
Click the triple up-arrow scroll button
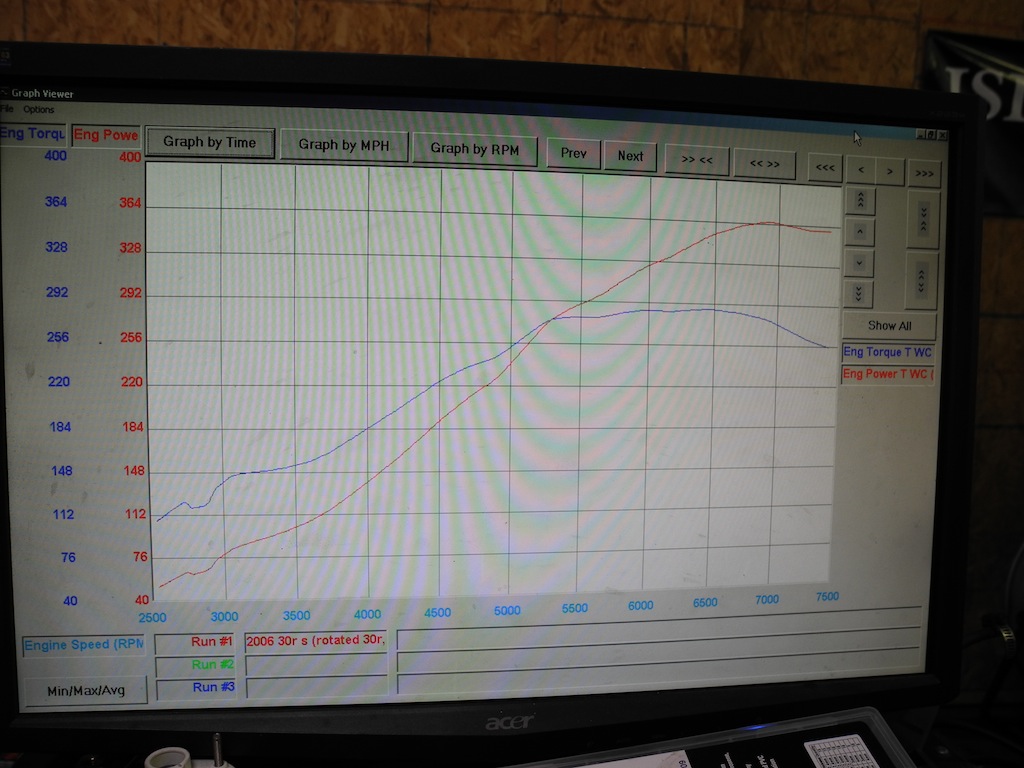859,201
